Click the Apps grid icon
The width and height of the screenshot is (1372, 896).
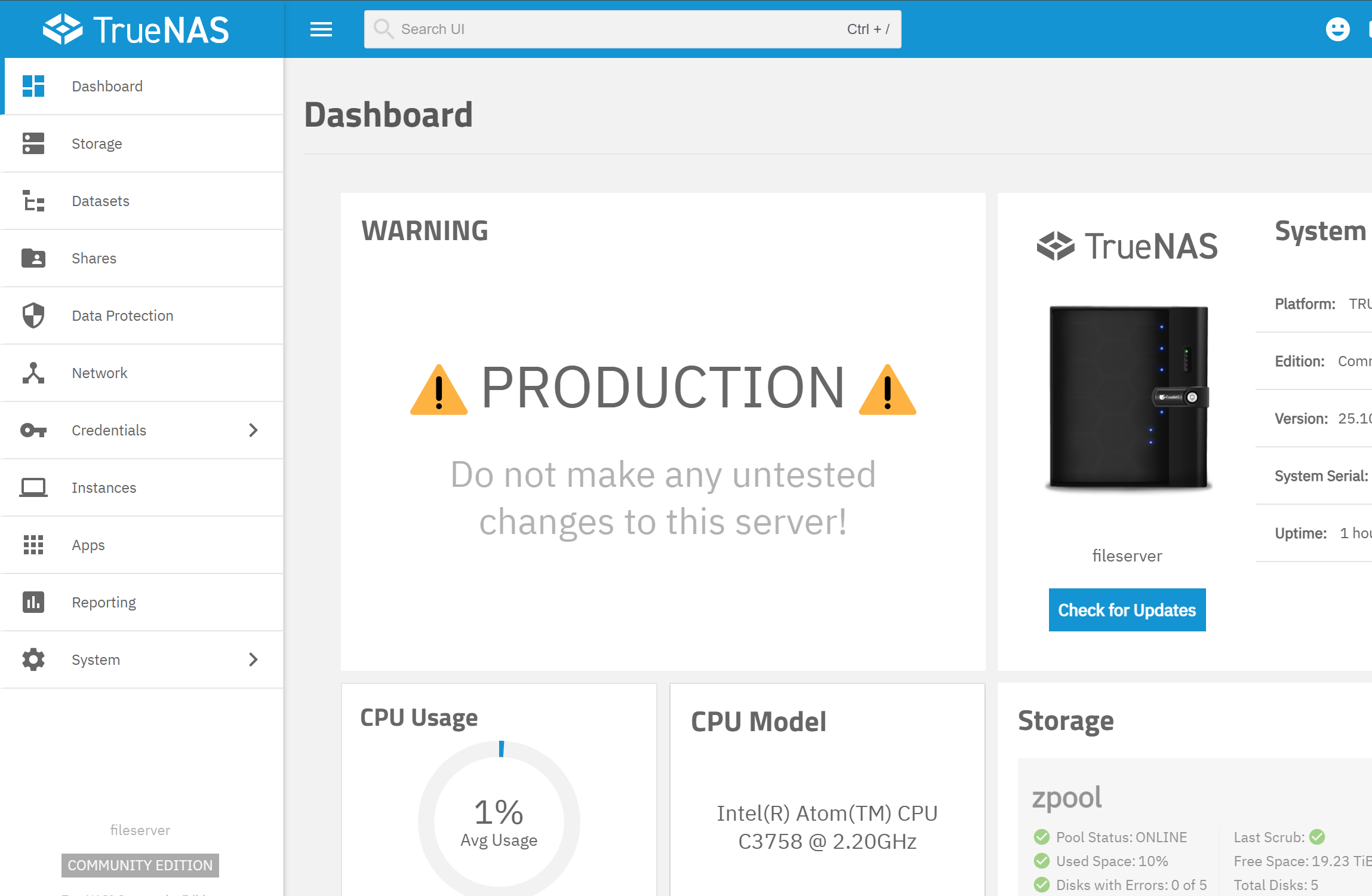tap(33, 545)
